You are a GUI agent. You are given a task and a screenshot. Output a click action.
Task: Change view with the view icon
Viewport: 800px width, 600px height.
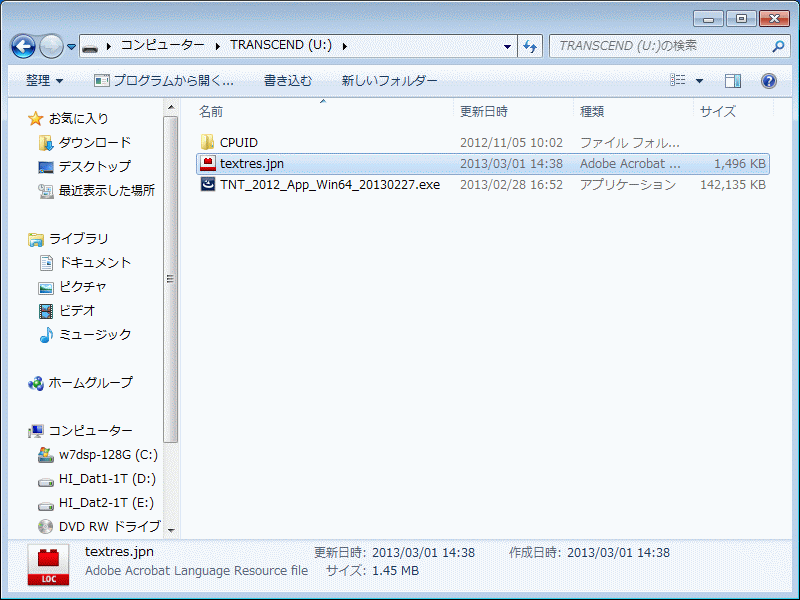tap(678, 80)
